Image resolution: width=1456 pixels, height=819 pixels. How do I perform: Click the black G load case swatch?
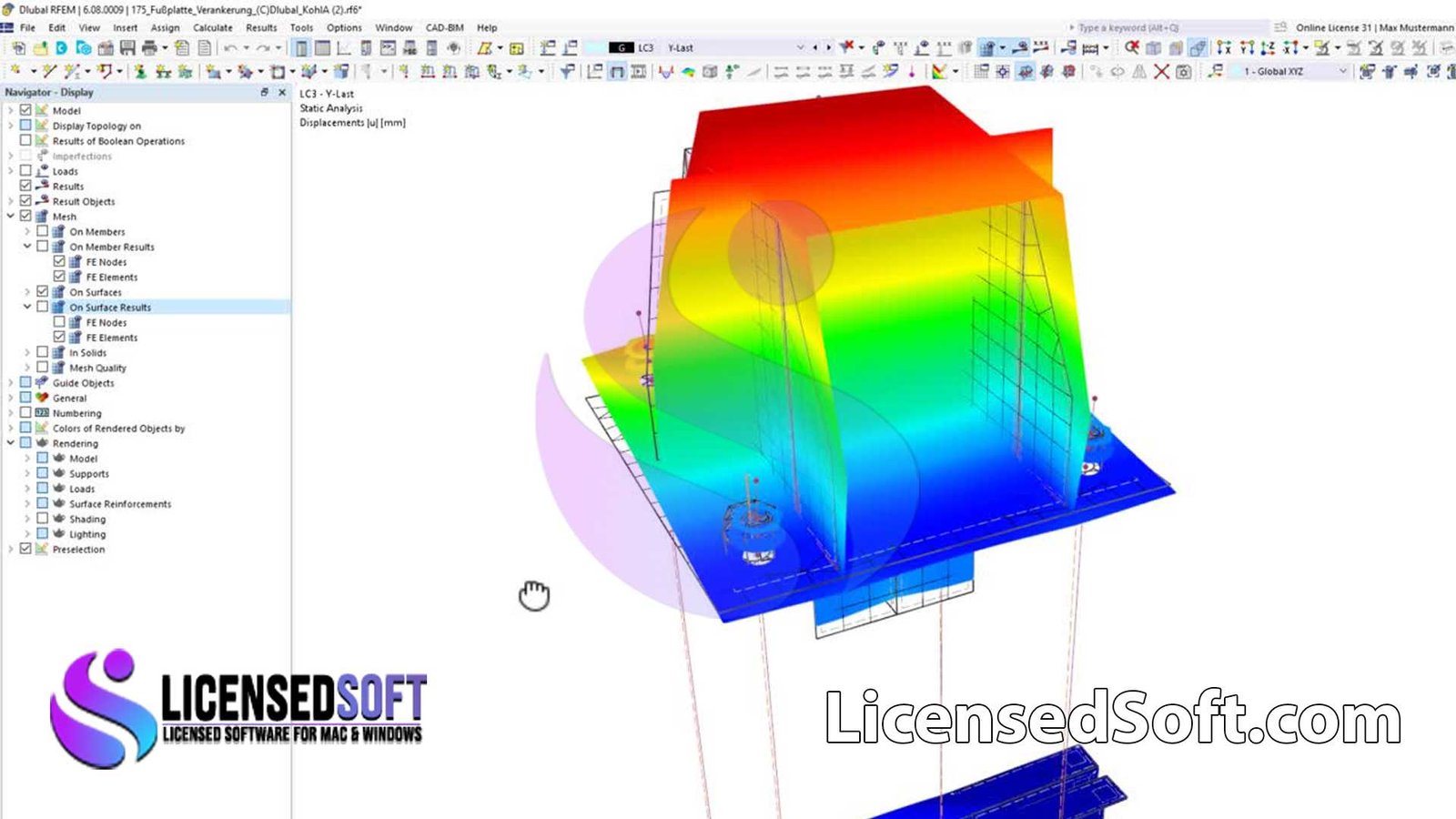[x=621, y=47]
